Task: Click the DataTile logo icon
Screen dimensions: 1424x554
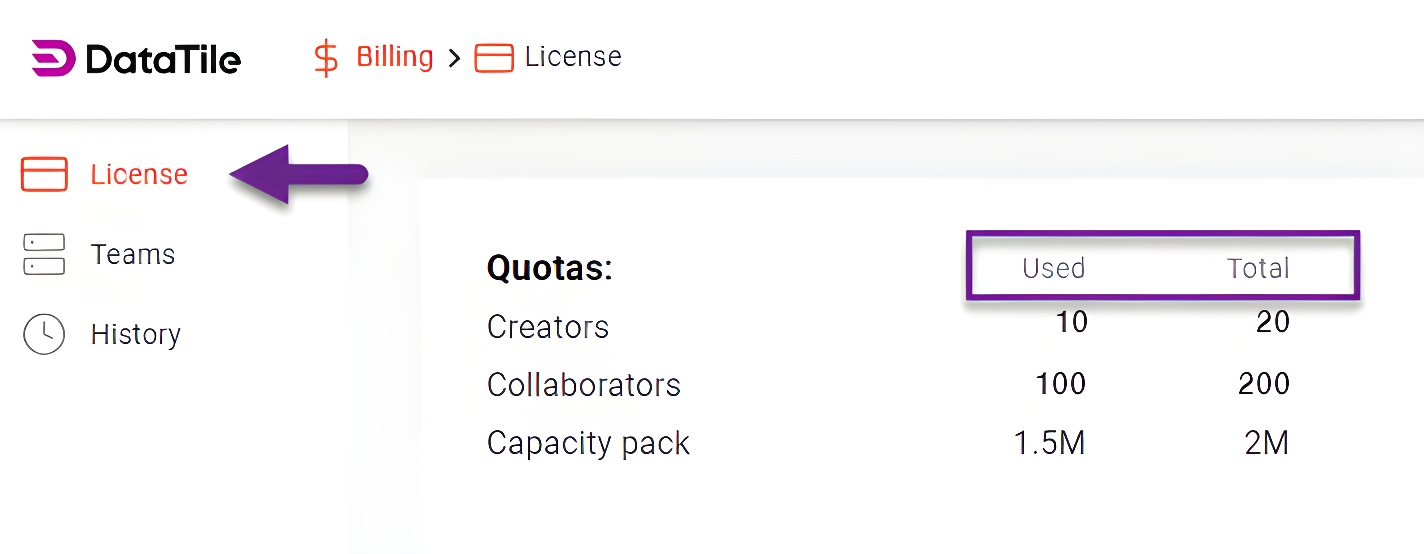Action: pos(53,59)
